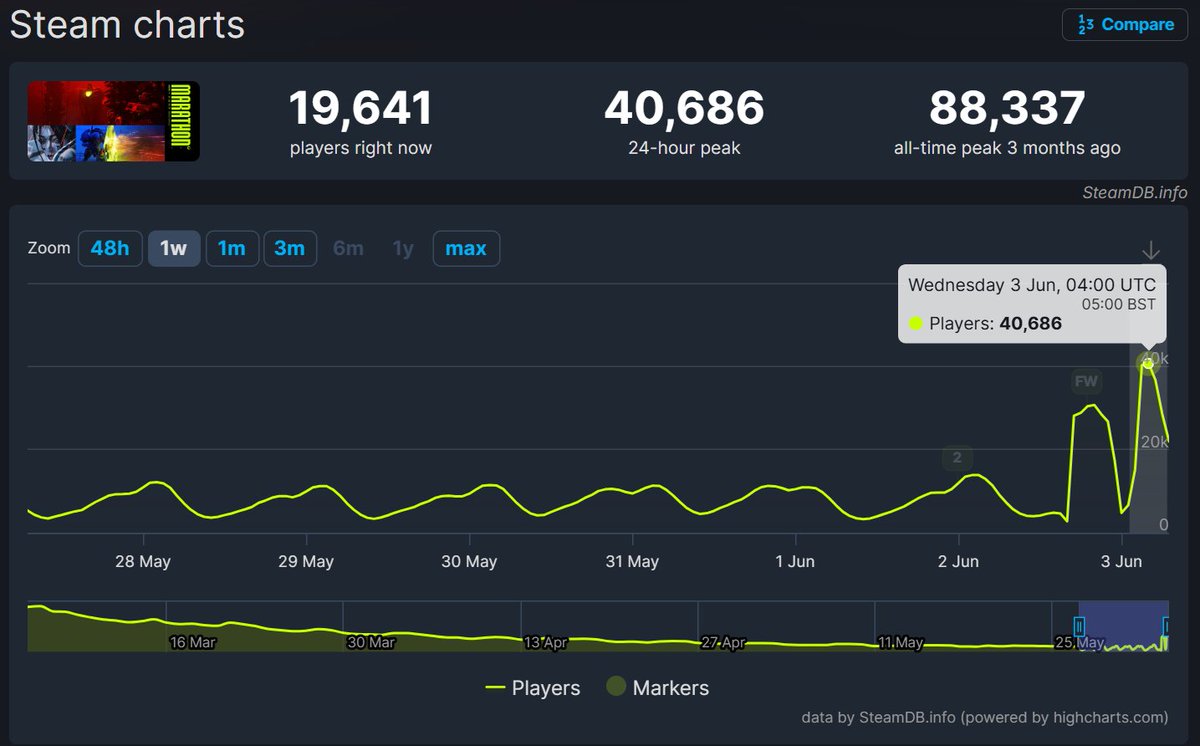This screenshot has height=746, width=1200.
Task: Click the 30 Mar navigator label
Action: (x=370, y=642)
